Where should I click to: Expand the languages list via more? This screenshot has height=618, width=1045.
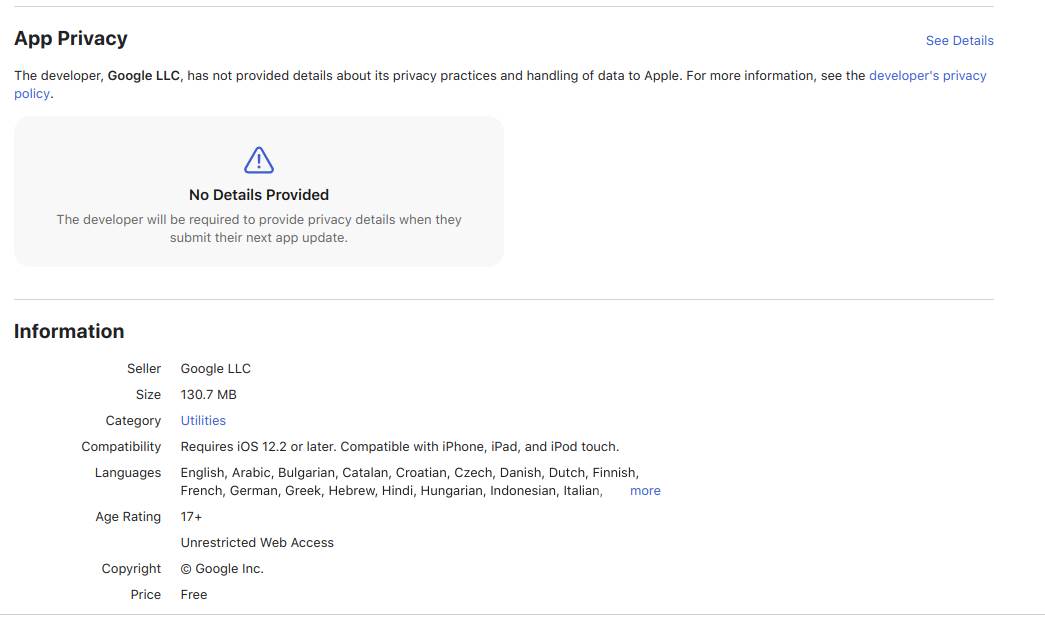click(x=645, y=490)
